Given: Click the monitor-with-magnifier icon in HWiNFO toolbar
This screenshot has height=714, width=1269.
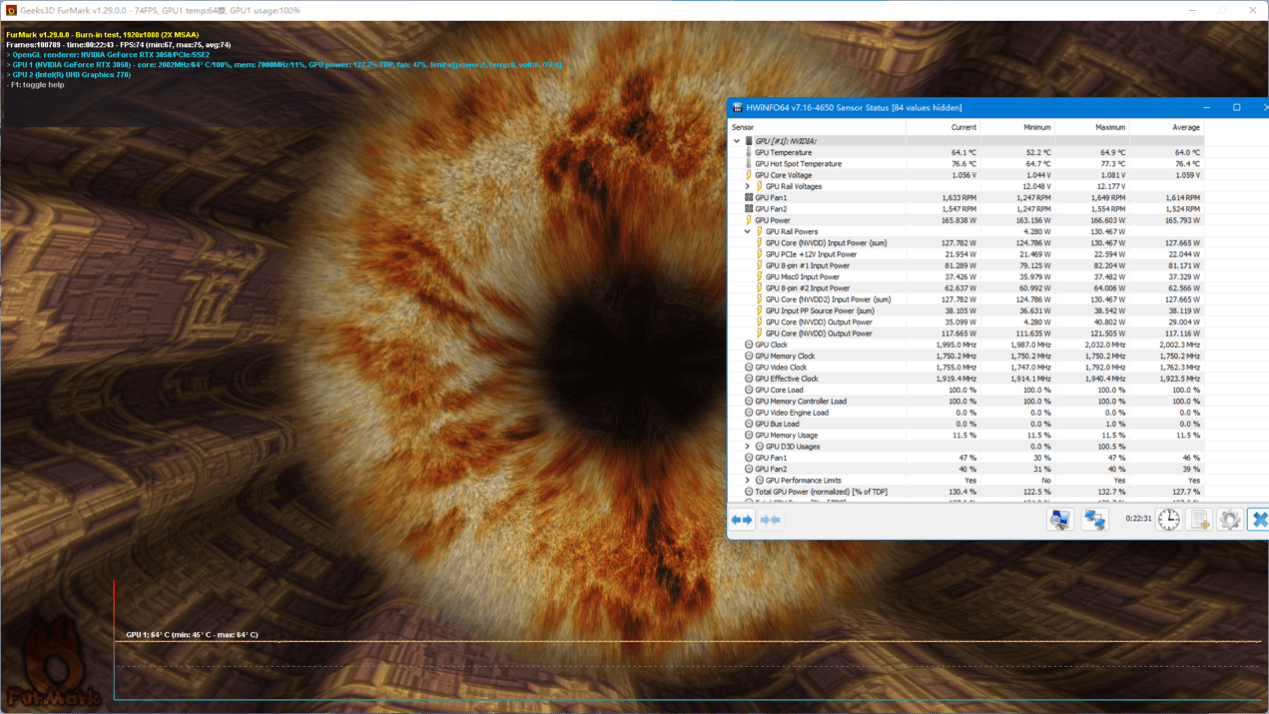Looking at the screenshot, I should [1061, 519].
